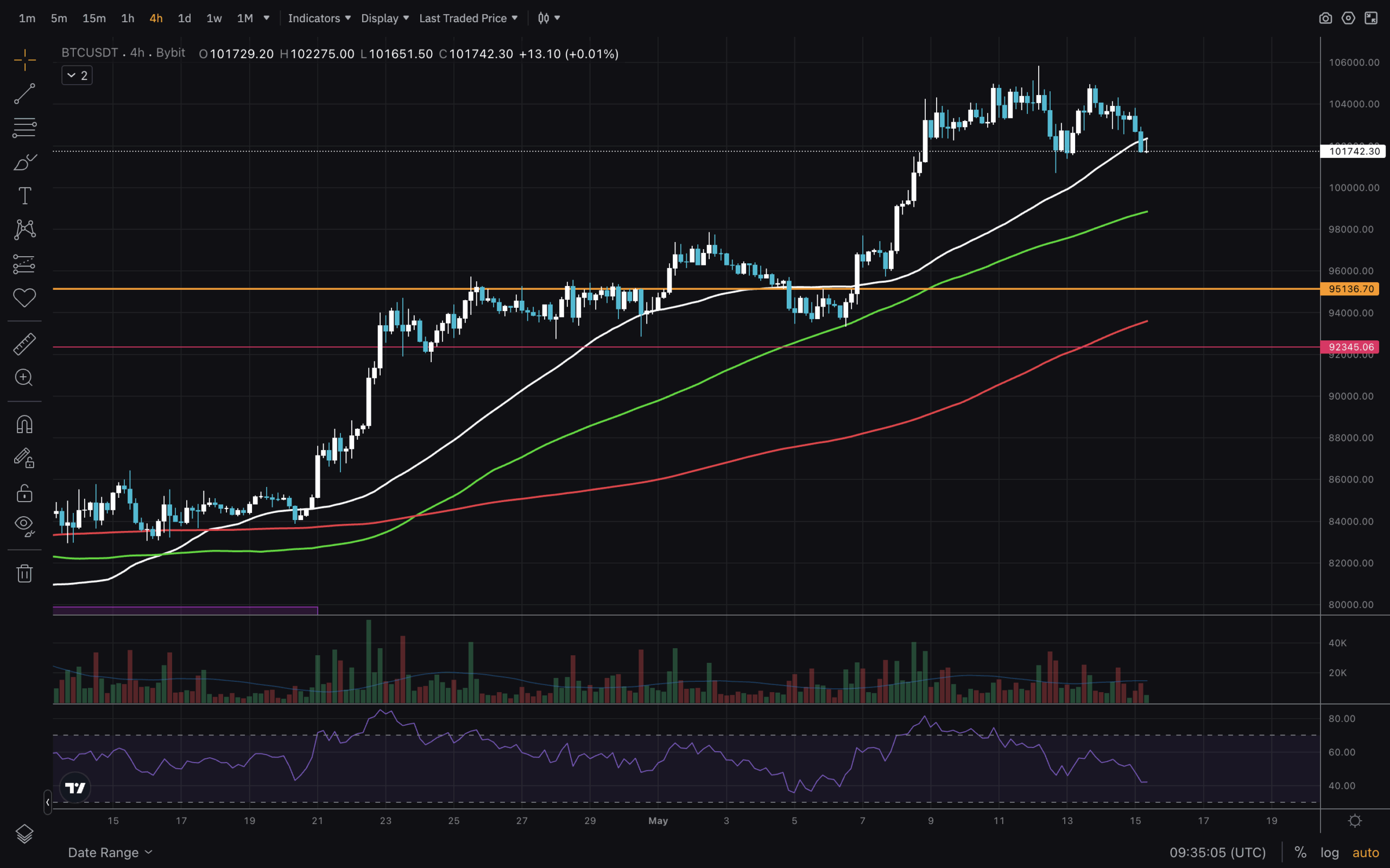This screenshot has width=1390, height=868.
Task: Hide all drawings with eye icon
Action: click(x=24, y=525)
